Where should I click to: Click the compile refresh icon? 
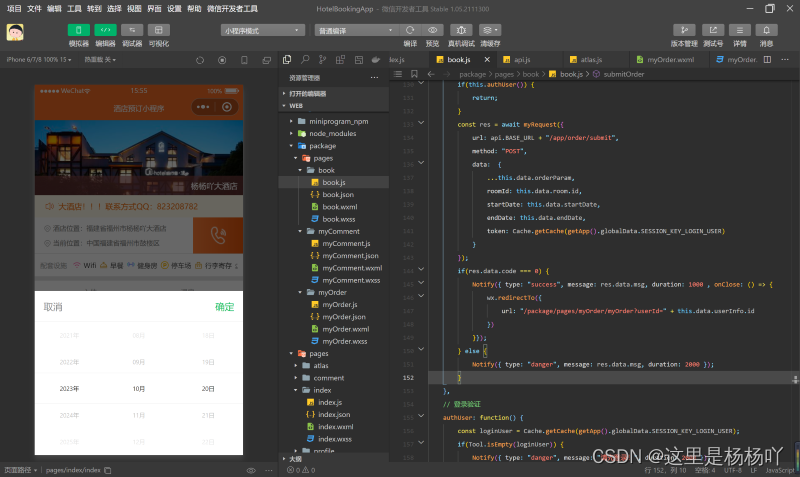(x=410, y=30)
